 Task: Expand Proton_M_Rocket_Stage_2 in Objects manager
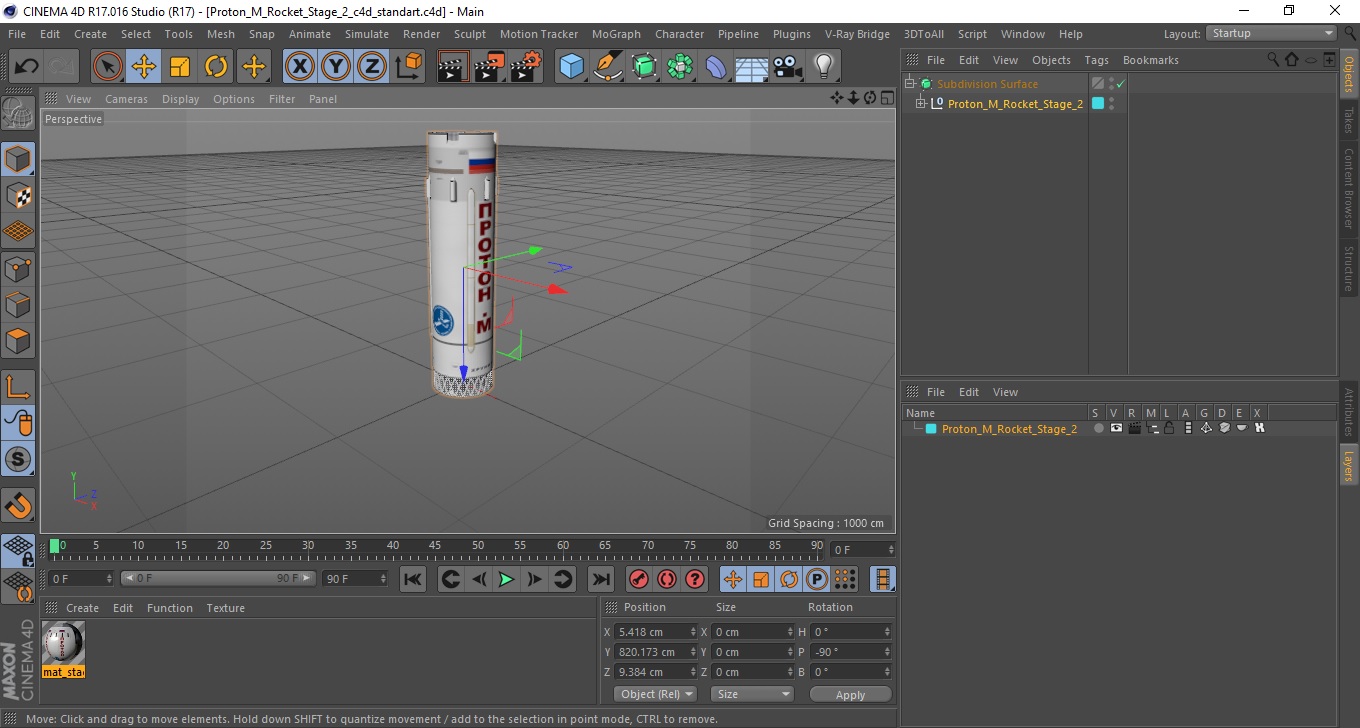[x=921, y=104]
